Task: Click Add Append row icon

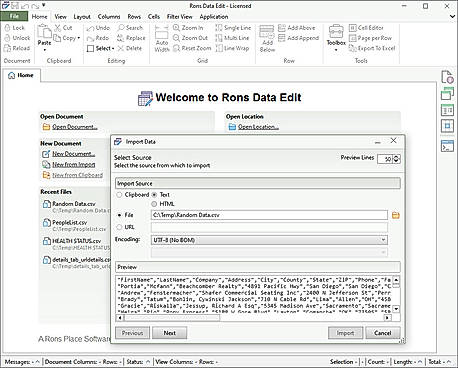Action: coord(282,38)
